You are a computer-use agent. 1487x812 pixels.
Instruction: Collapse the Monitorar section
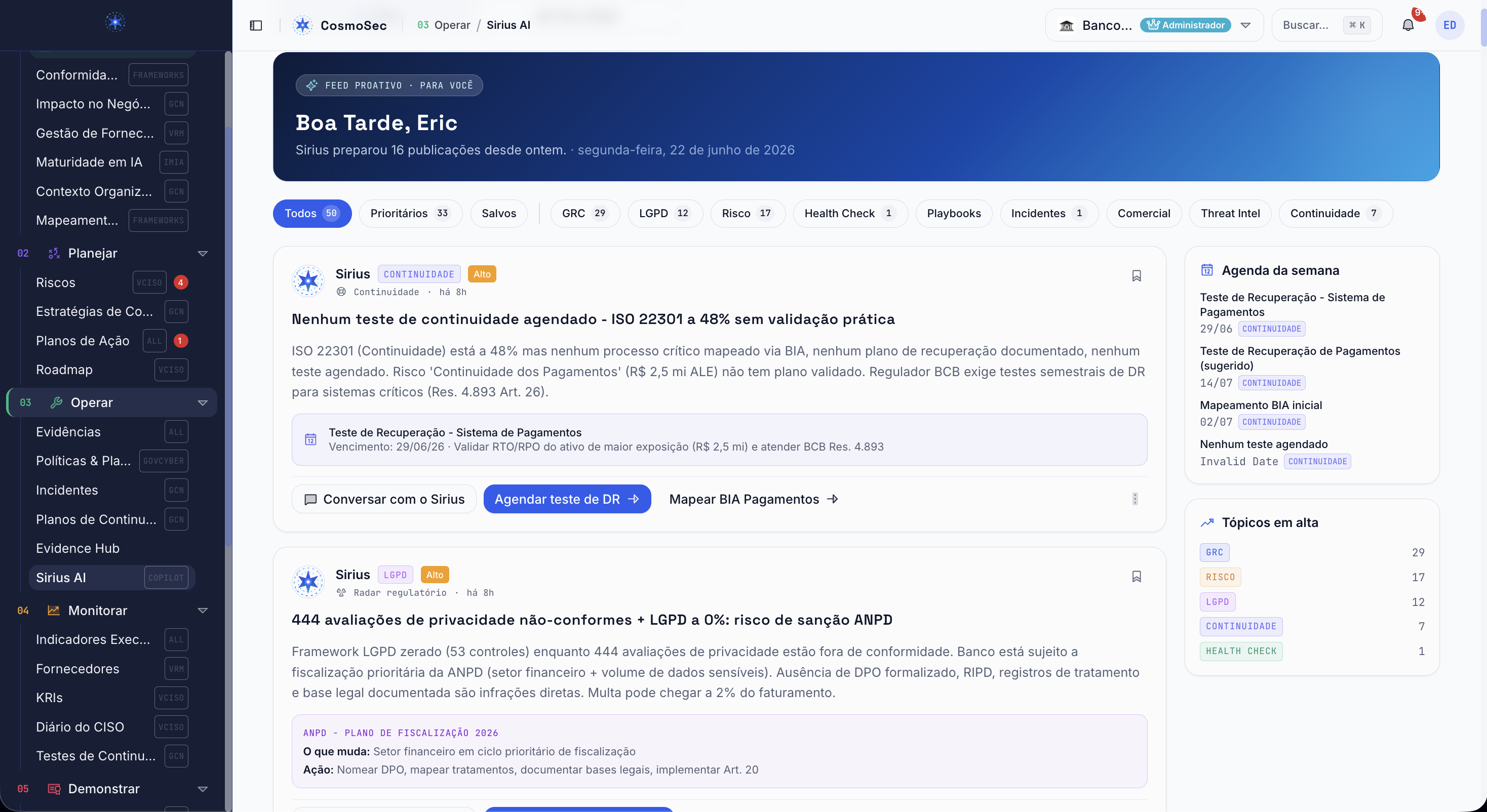pyautogui.click(x=203, y=611)
